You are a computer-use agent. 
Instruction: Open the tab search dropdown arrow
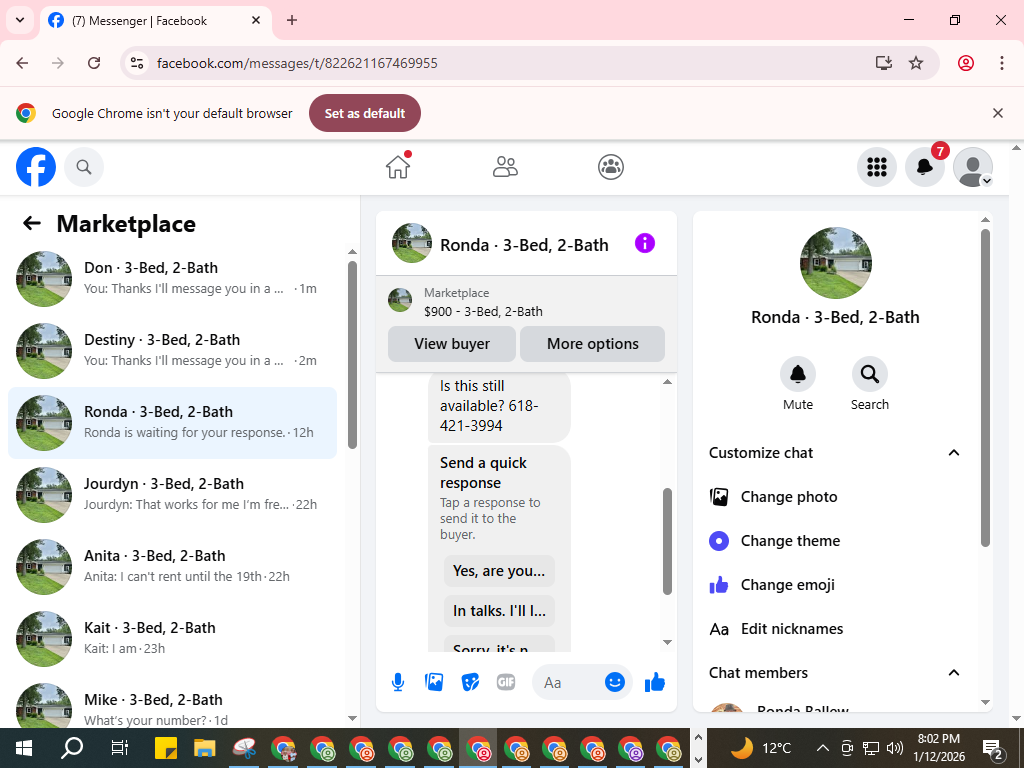20,20
